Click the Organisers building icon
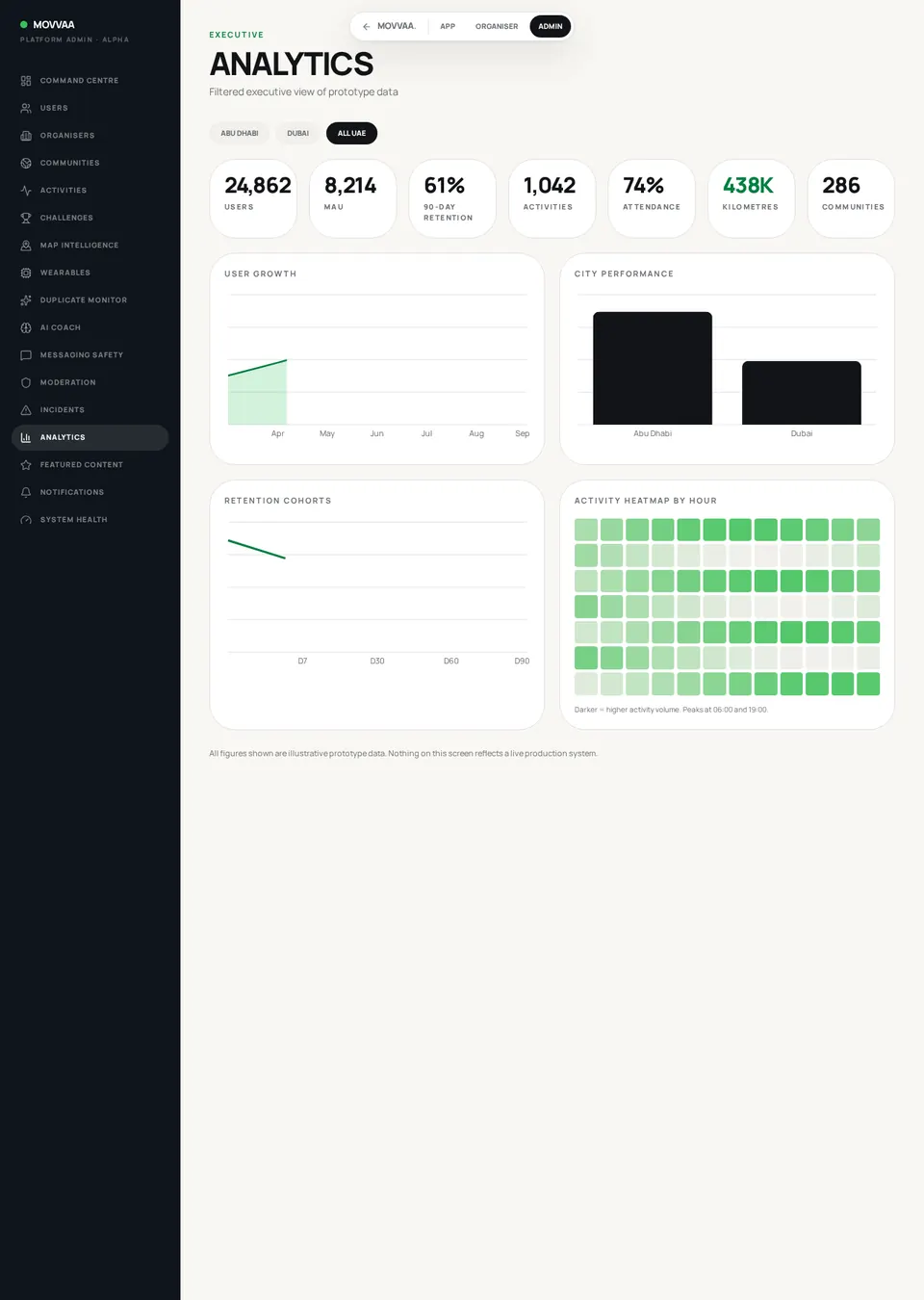The image size is (924, 1300). click(x=26, y=136)
